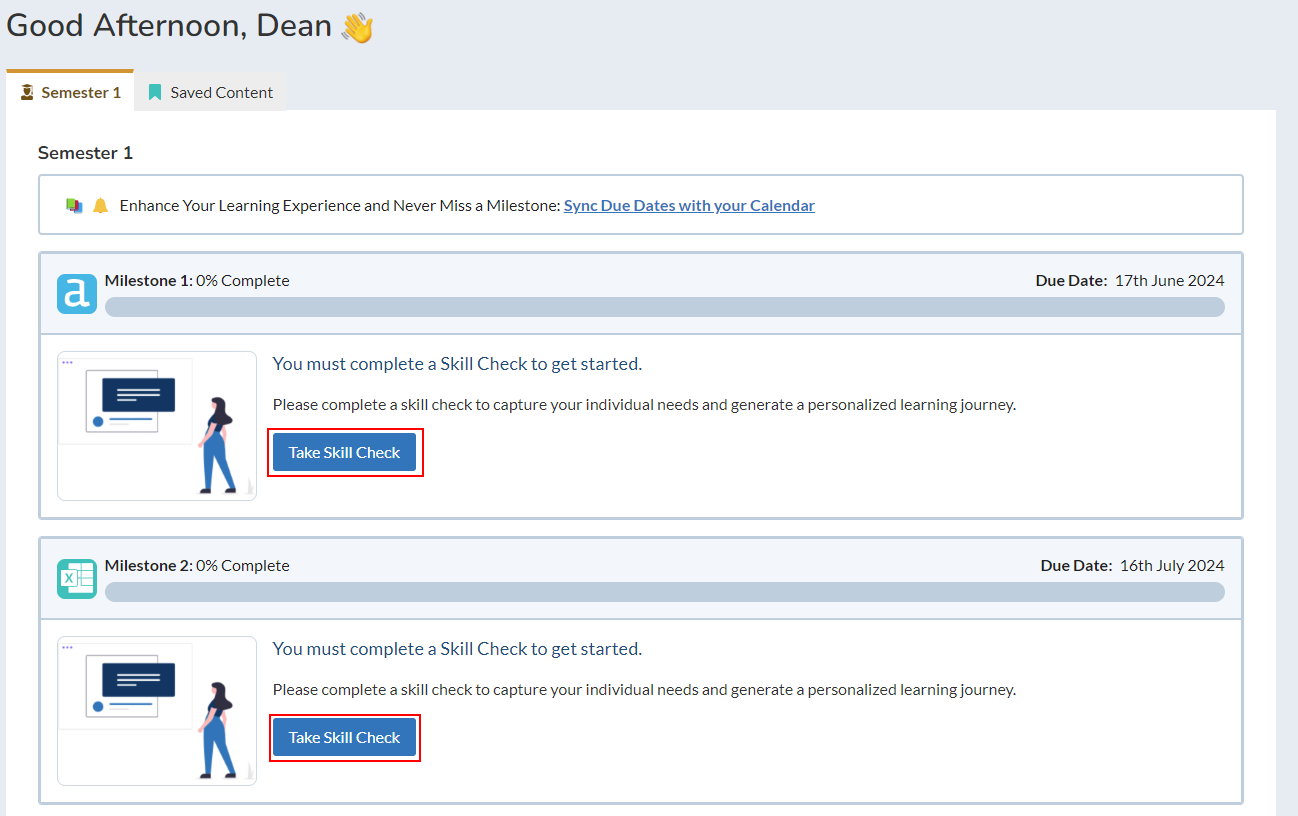The height and width of the screenshot is (816, 1298).
Task: Click the blue 'a' icon for Milestone 1
Action: coord(77,294)
